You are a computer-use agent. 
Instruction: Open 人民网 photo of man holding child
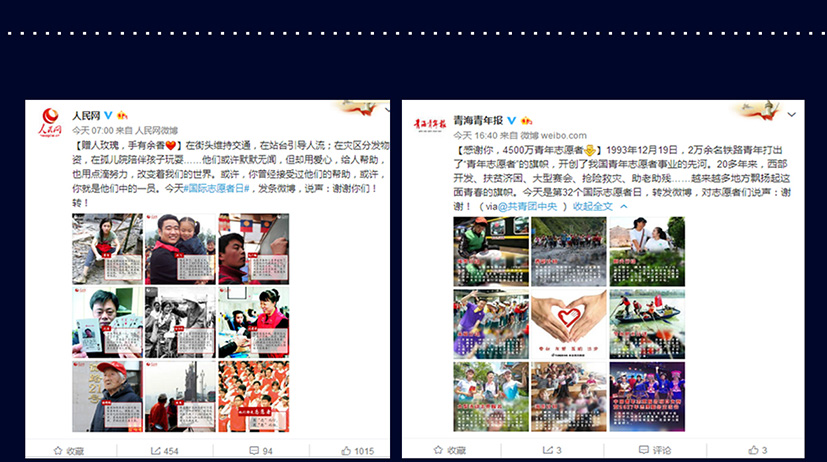180,249
